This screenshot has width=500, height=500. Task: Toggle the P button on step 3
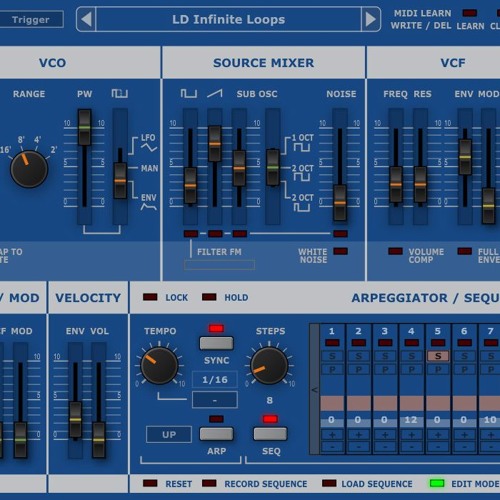(x=385, y=369)
